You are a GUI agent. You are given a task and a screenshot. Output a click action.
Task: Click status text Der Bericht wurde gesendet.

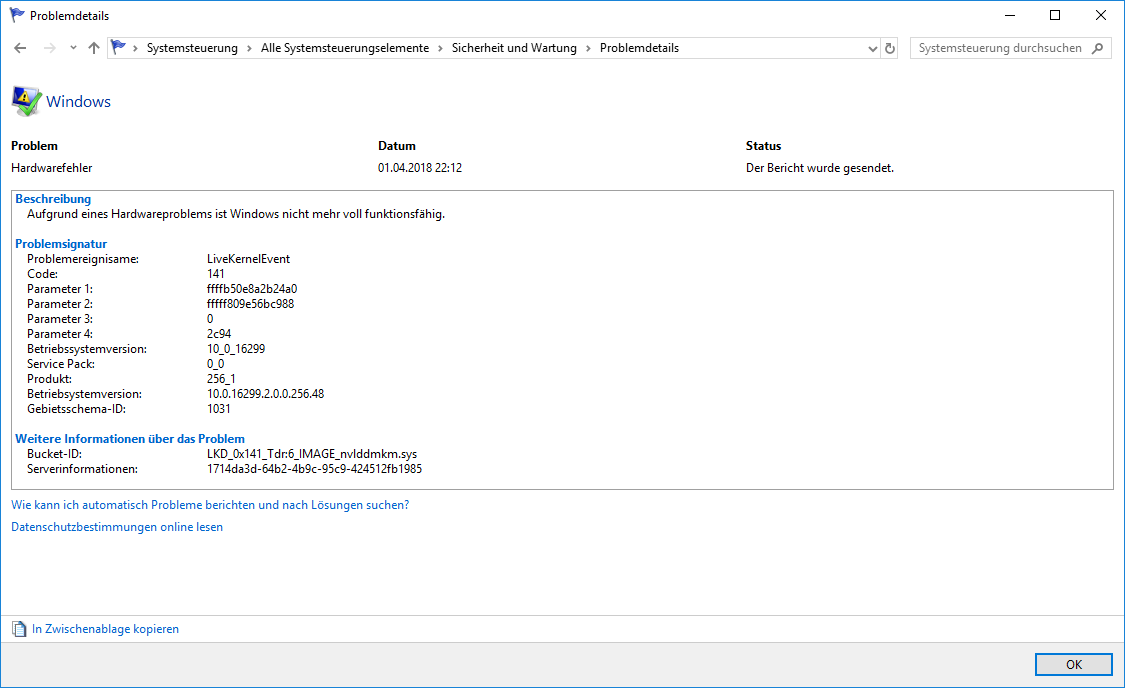click(x=820, y=168)
